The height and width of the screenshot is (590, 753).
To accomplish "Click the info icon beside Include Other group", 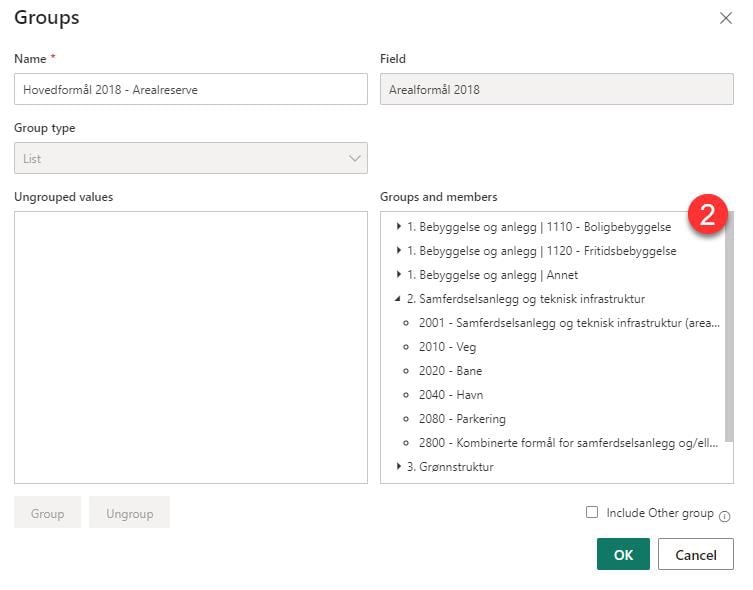I will [x=724, y=516].
